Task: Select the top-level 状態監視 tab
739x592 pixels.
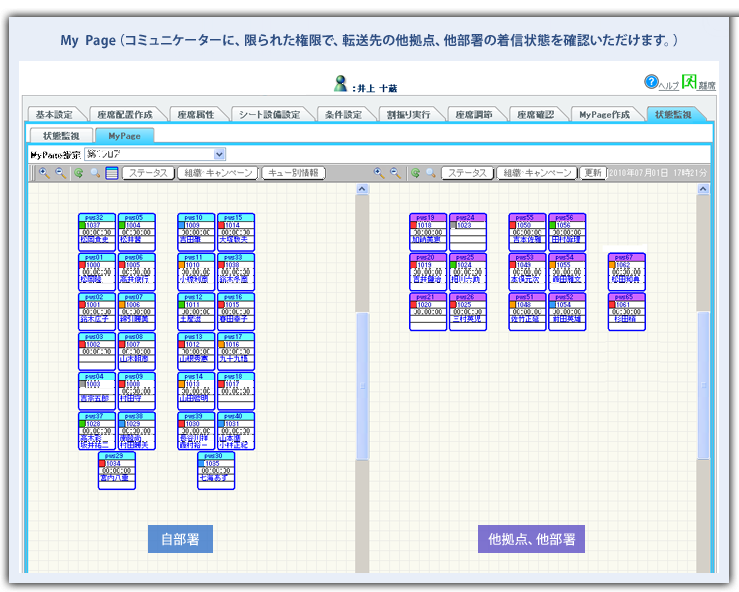Action: tap(673, 115)
